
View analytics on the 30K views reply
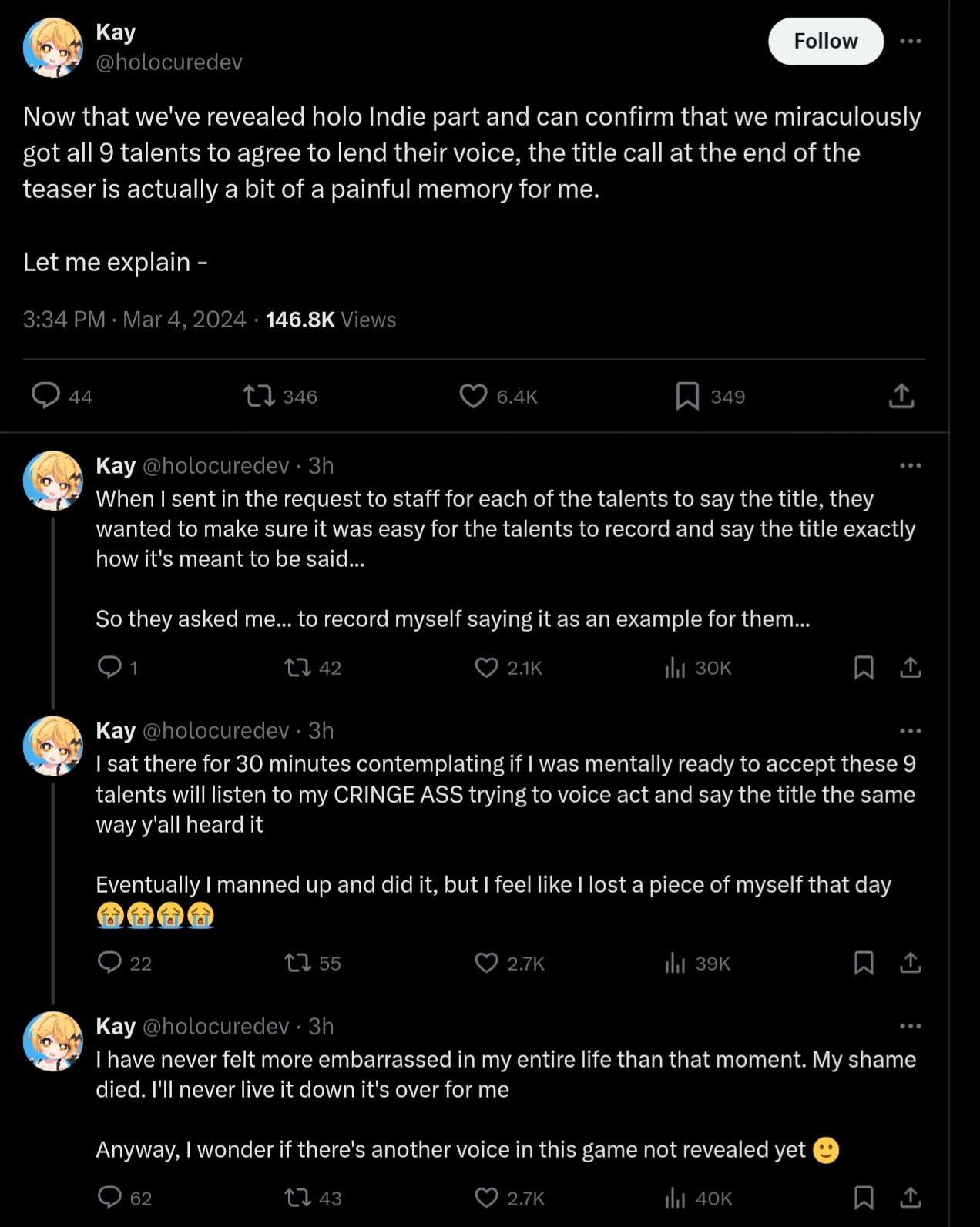click(675, 667)
